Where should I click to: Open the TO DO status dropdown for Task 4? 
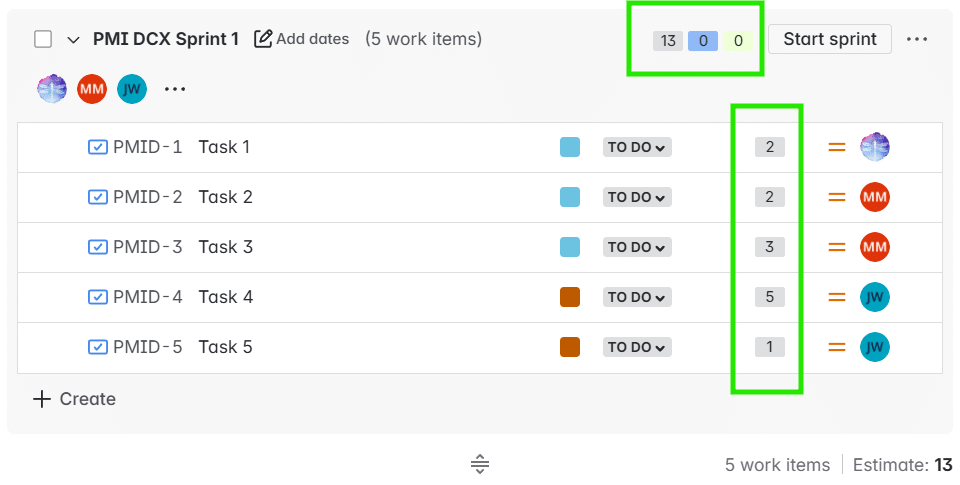[637, 297]
